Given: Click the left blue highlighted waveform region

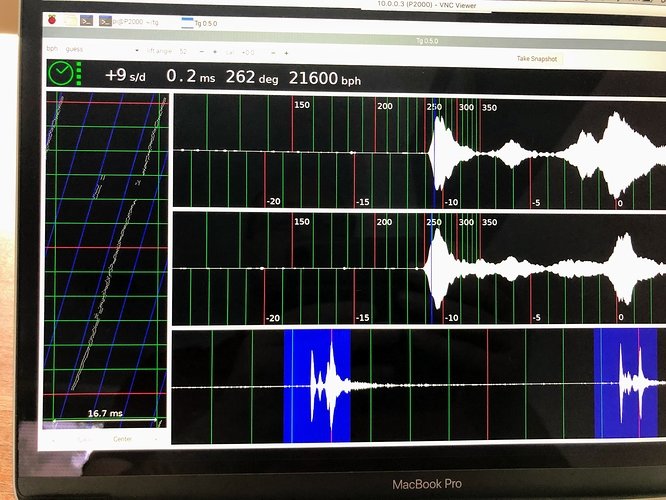Looking at the screenshot, I should coord(317,385).
